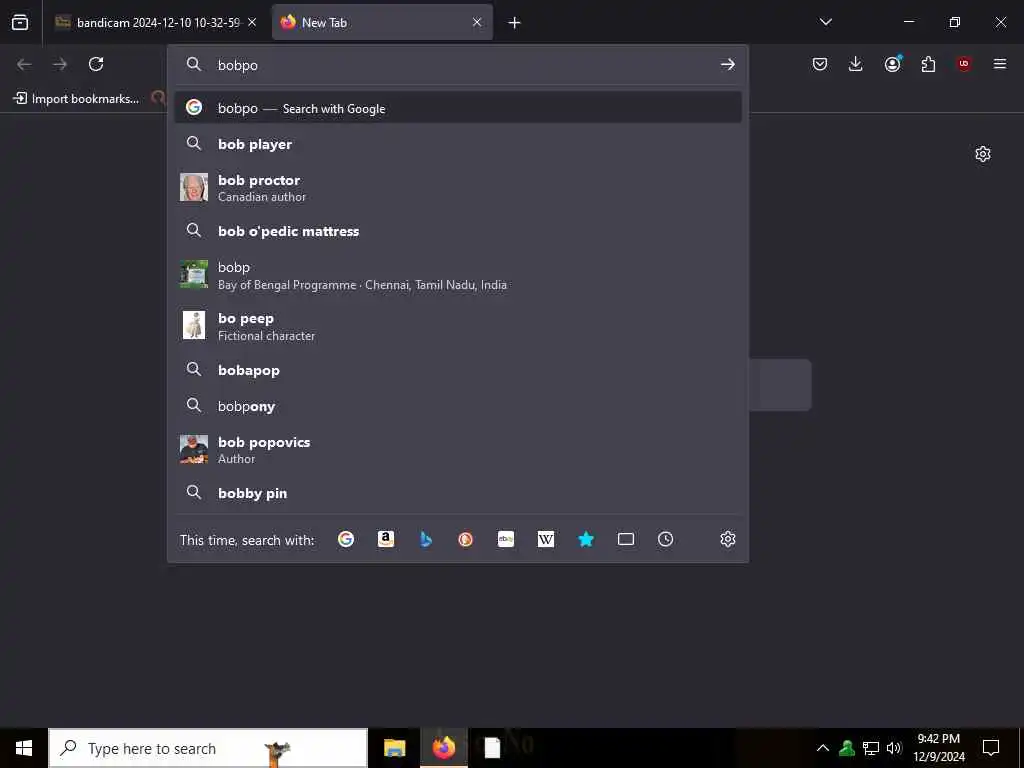Click the bo peep thumbnail image
The image size is (1024, 768).
click(194, 325)
